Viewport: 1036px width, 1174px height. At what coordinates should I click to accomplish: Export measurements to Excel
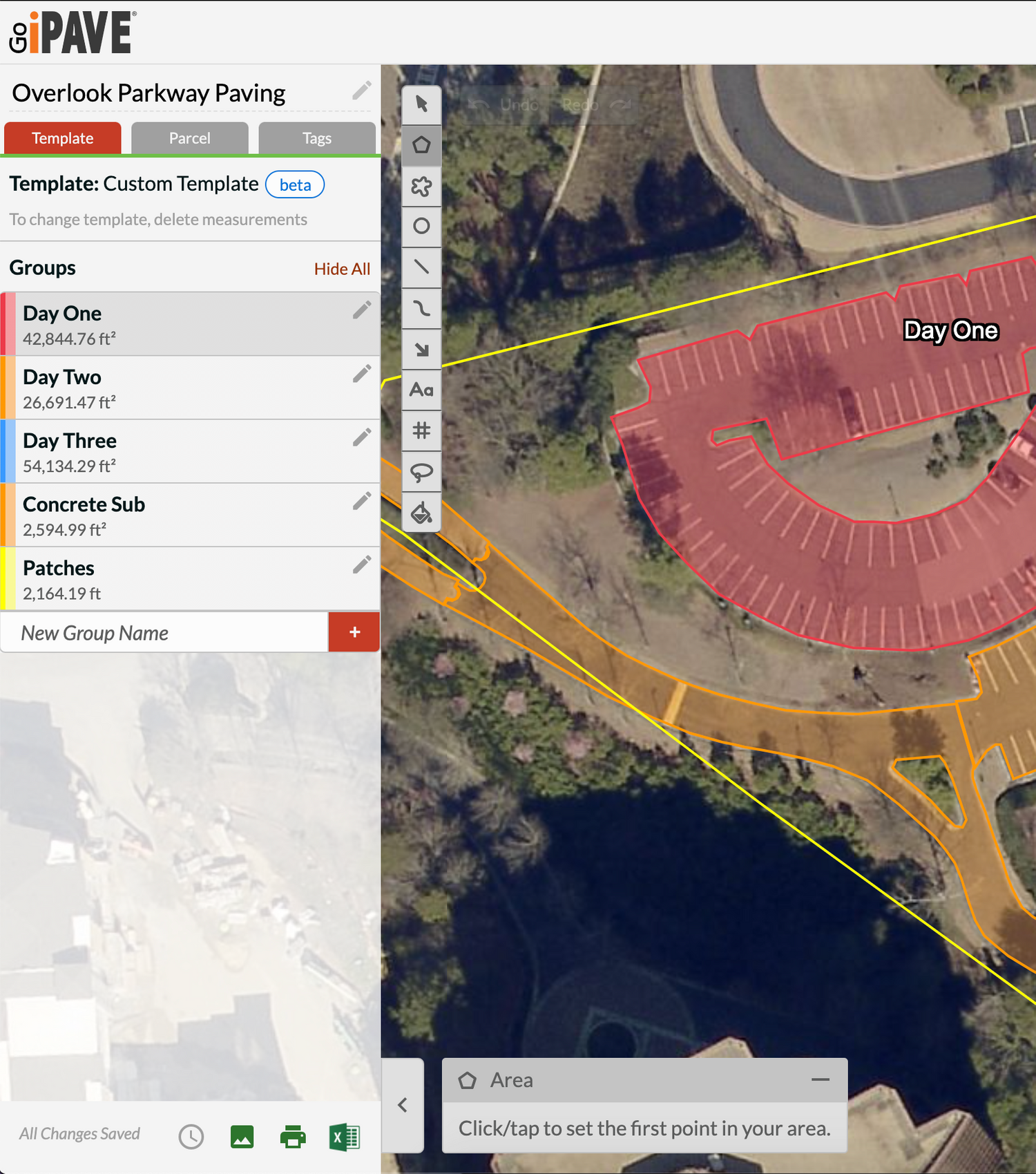click(344, 1137)
